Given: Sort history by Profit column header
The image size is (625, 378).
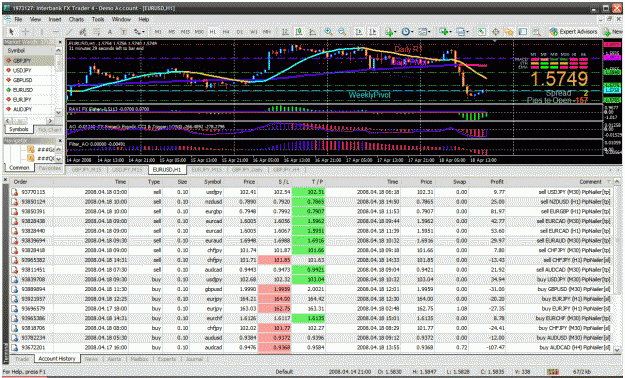Looking at the screenshot, I should (487, 182).
